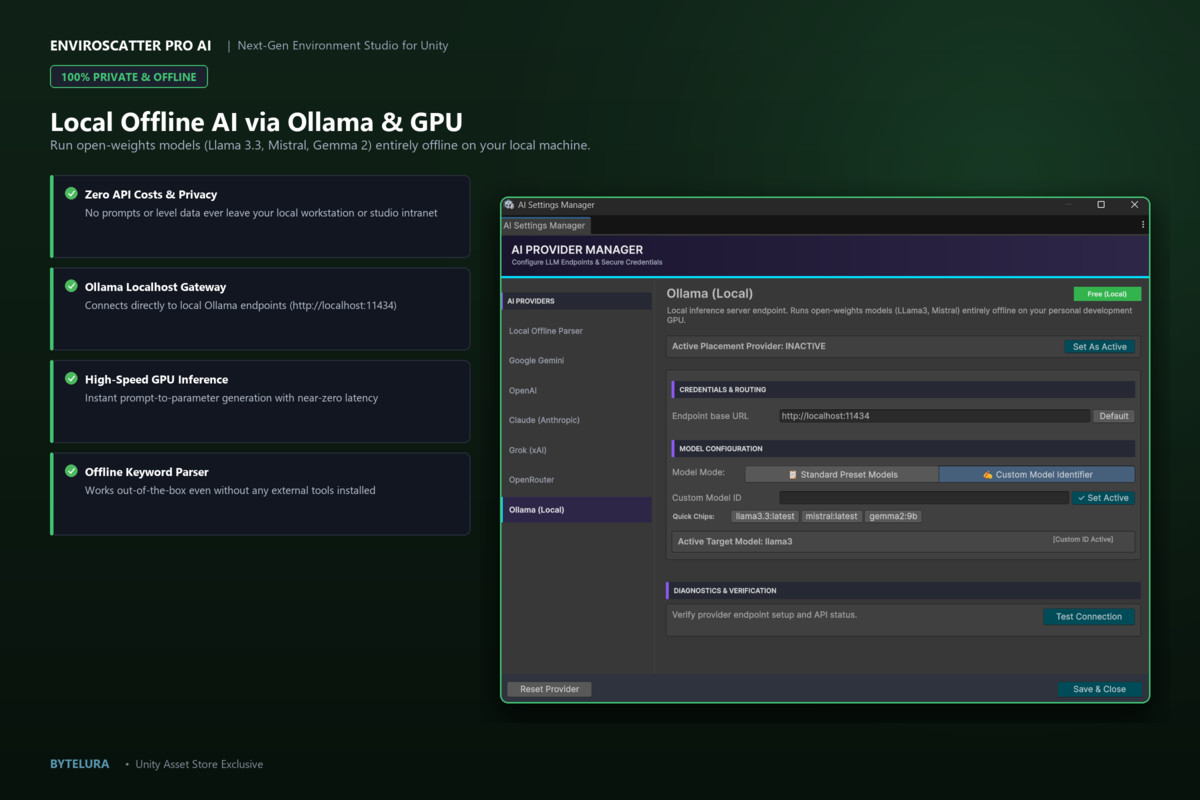Click the Offline Keyword Parser card
Viewport: 1200px width, 800px height.
point(260,494)
